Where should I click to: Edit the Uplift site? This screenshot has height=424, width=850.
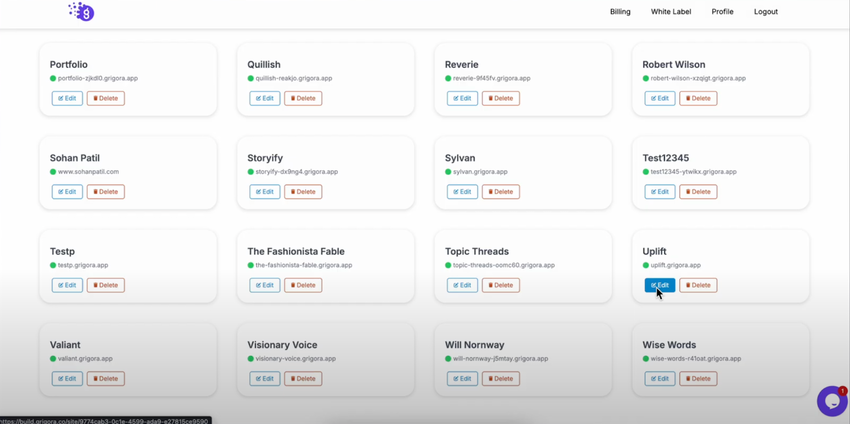[x=660, y=285]
